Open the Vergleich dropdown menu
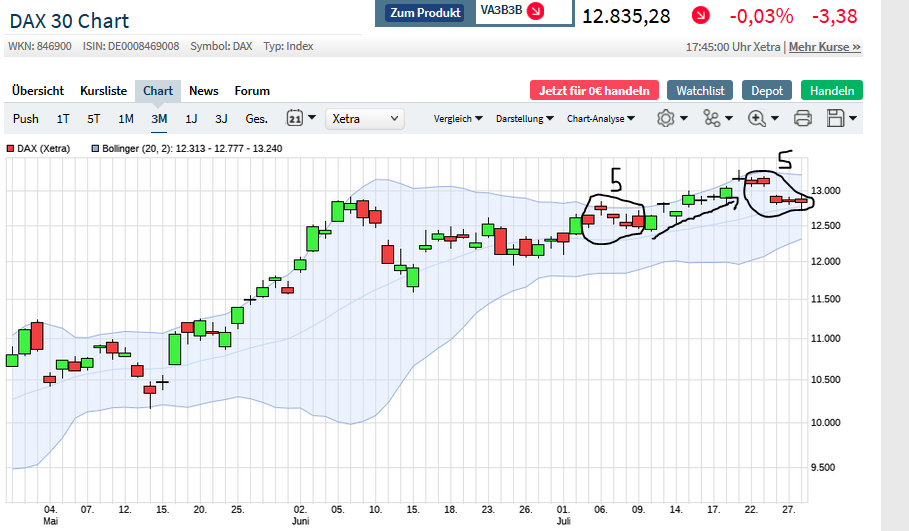909x531 pixels. pyautogui.click(x=458, y=119)
